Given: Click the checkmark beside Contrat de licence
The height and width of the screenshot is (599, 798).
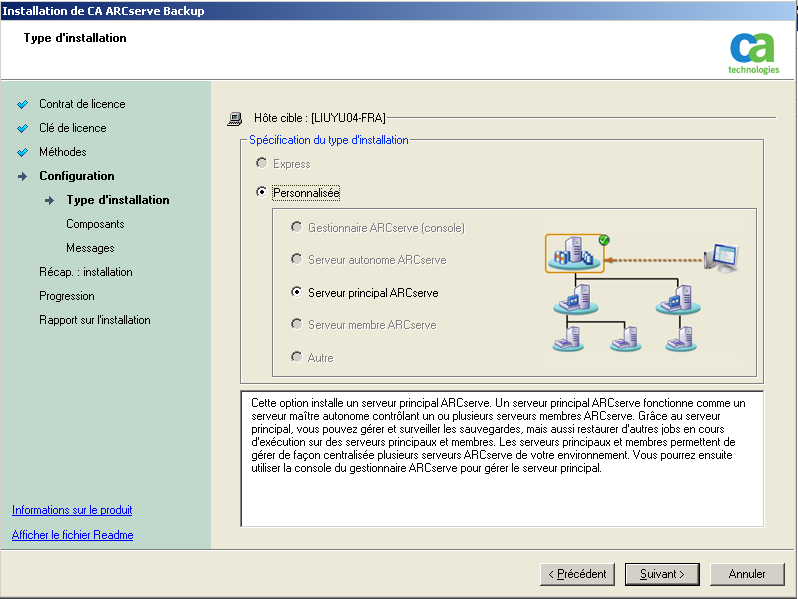Looking at the screenshot, I should coord(22,104).
